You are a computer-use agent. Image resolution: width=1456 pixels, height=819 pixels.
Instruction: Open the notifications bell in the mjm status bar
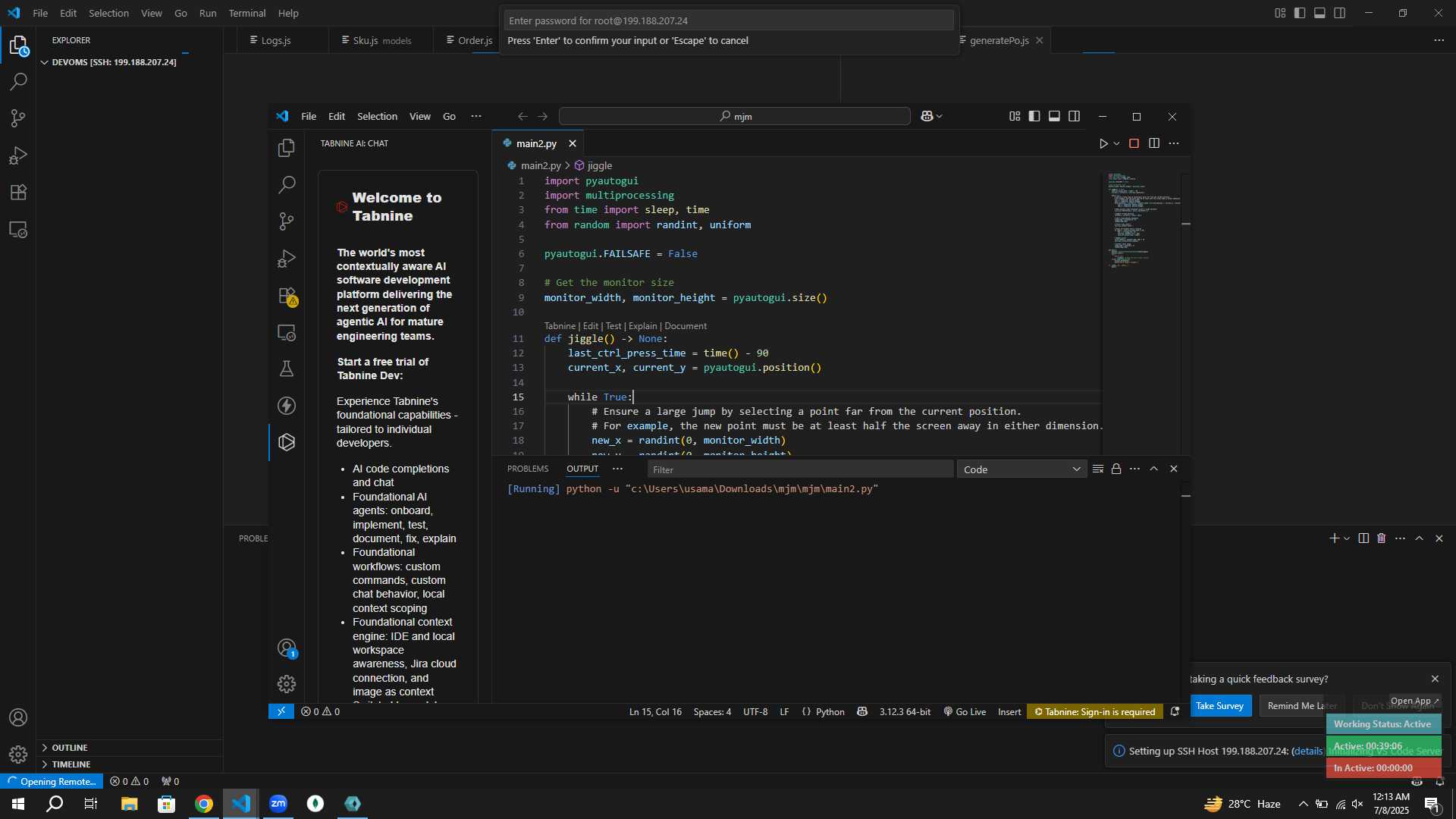point(1175,711)
